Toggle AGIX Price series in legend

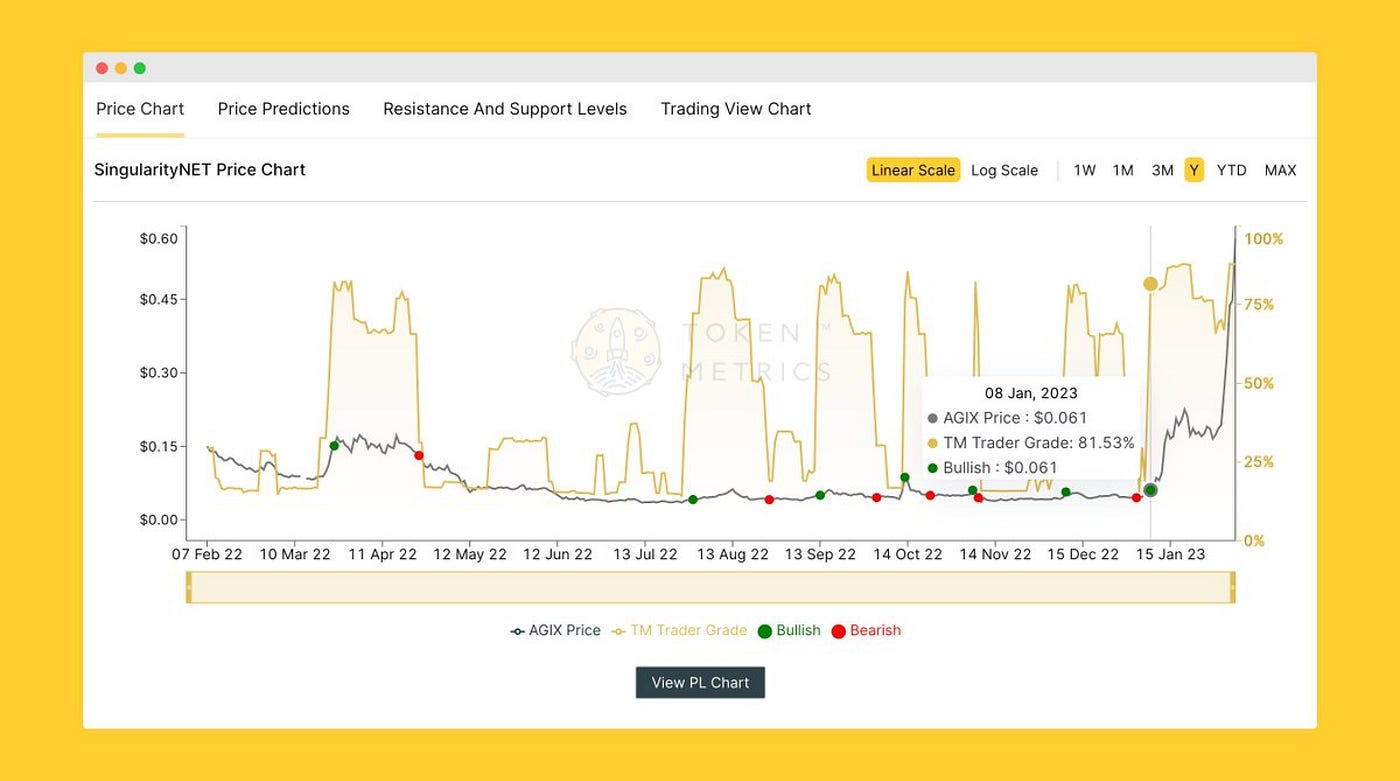coord(555,631)
